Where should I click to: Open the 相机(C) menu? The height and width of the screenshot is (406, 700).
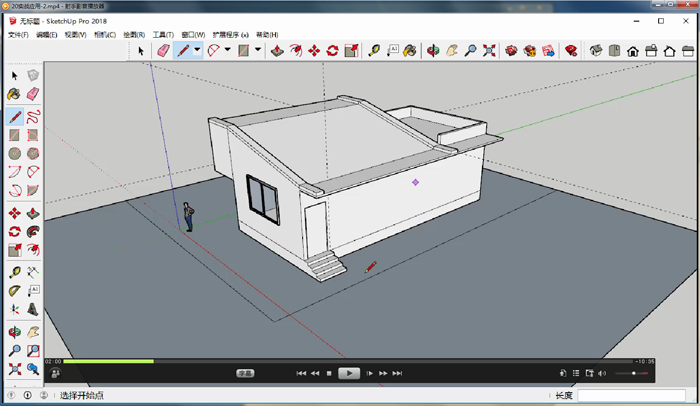(x=105, y=35)
